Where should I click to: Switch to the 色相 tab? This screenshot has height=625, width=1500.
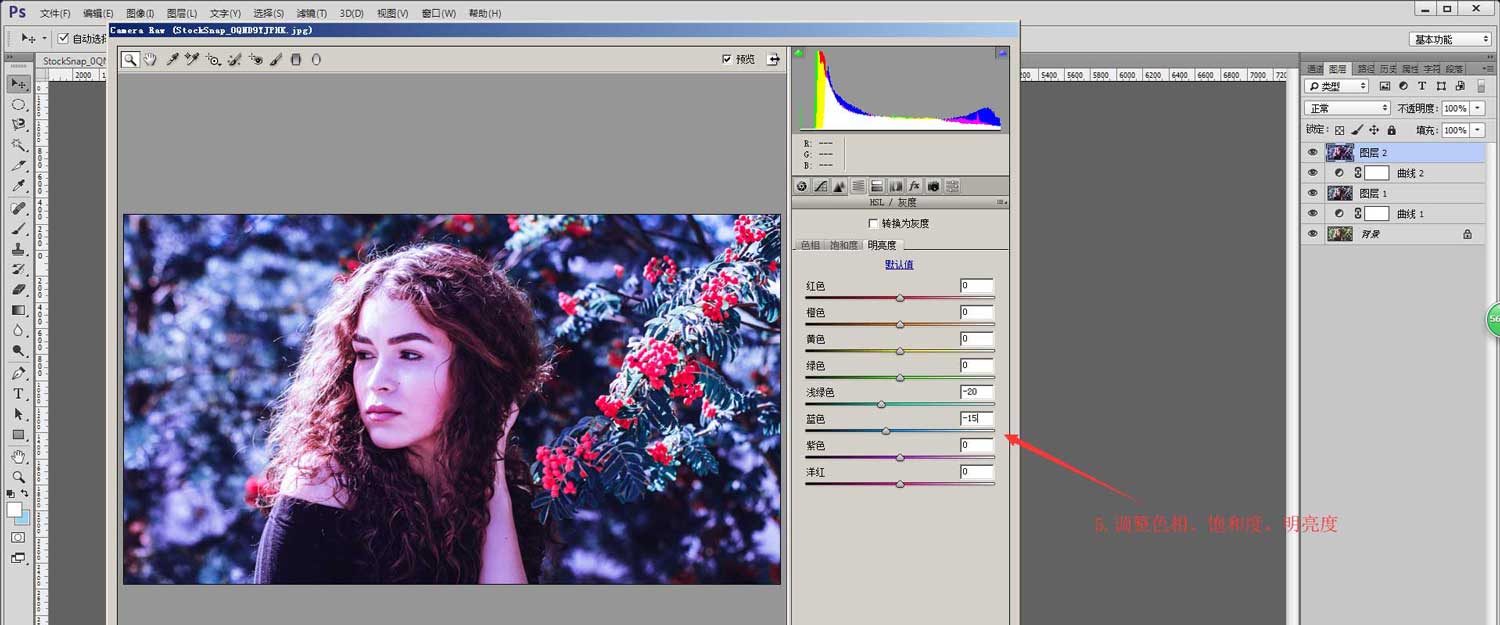pos(810,245)
